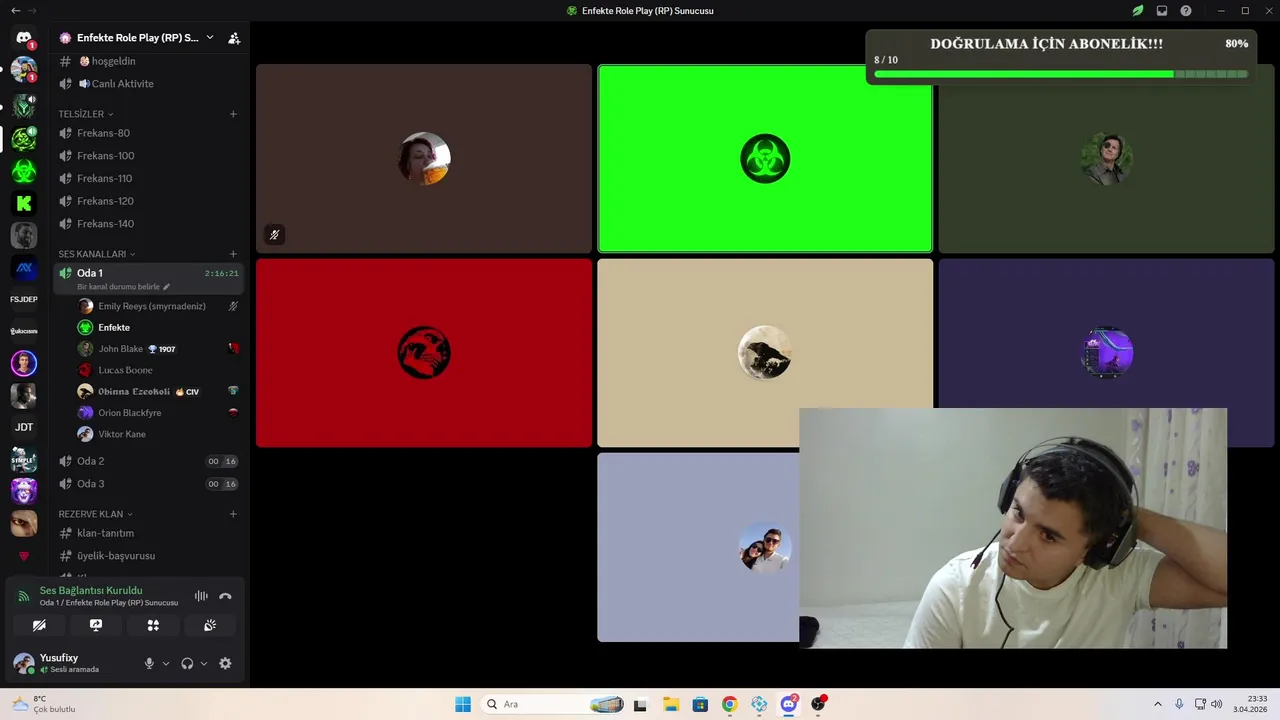1280x720 pixels.
Task: Mute microphone in user panel
Action: point(149,663)
